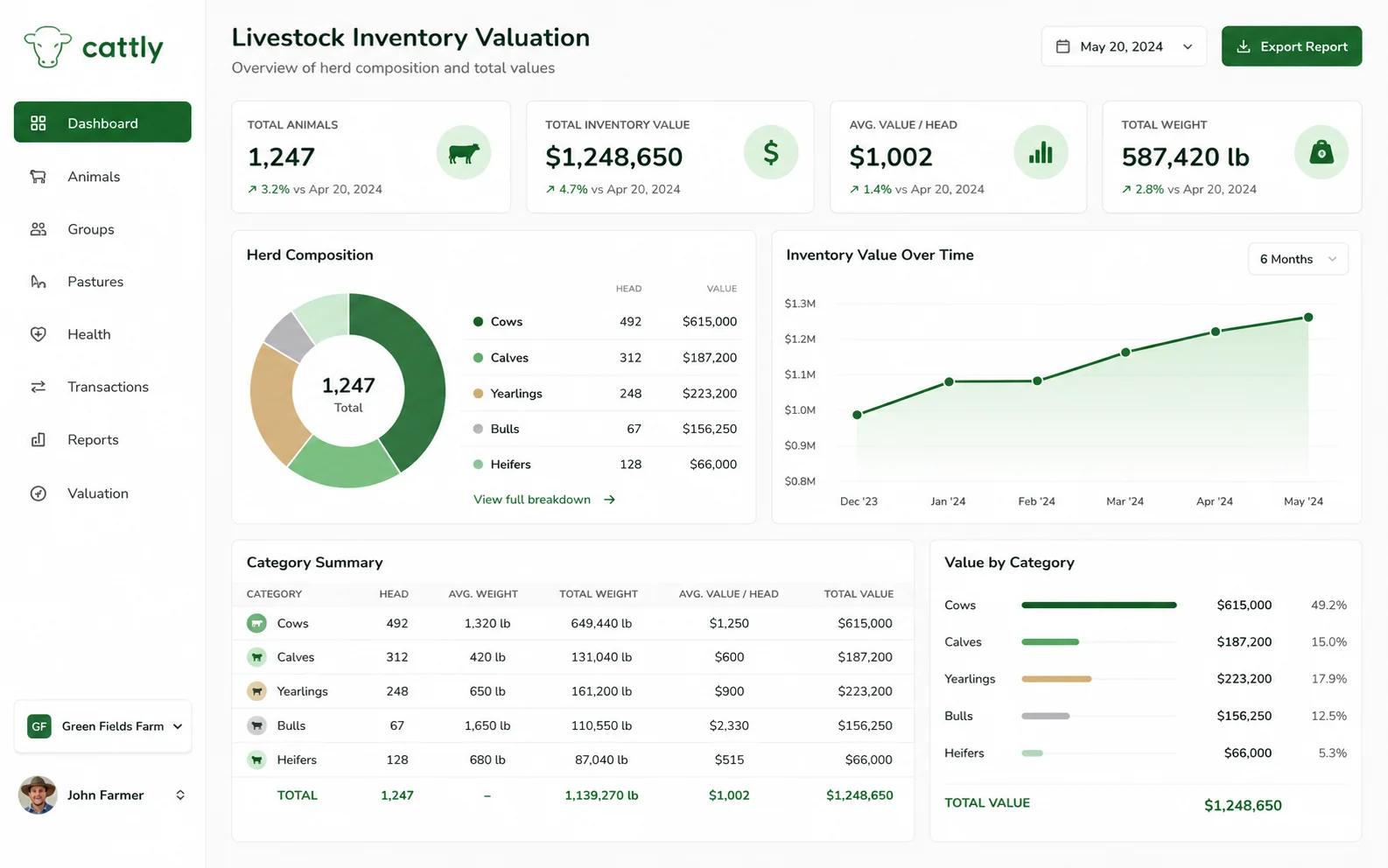Click the Valuation compass icon in sidebar
The image size is (1388, 868).
(x=39, y=493)
